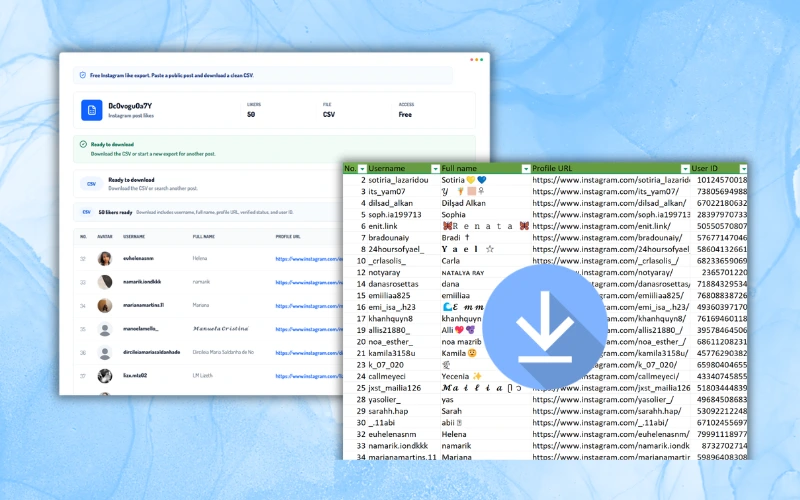
Task: Select the sotiria_lazaridou cell in spreadsheet
Action: 403,180
